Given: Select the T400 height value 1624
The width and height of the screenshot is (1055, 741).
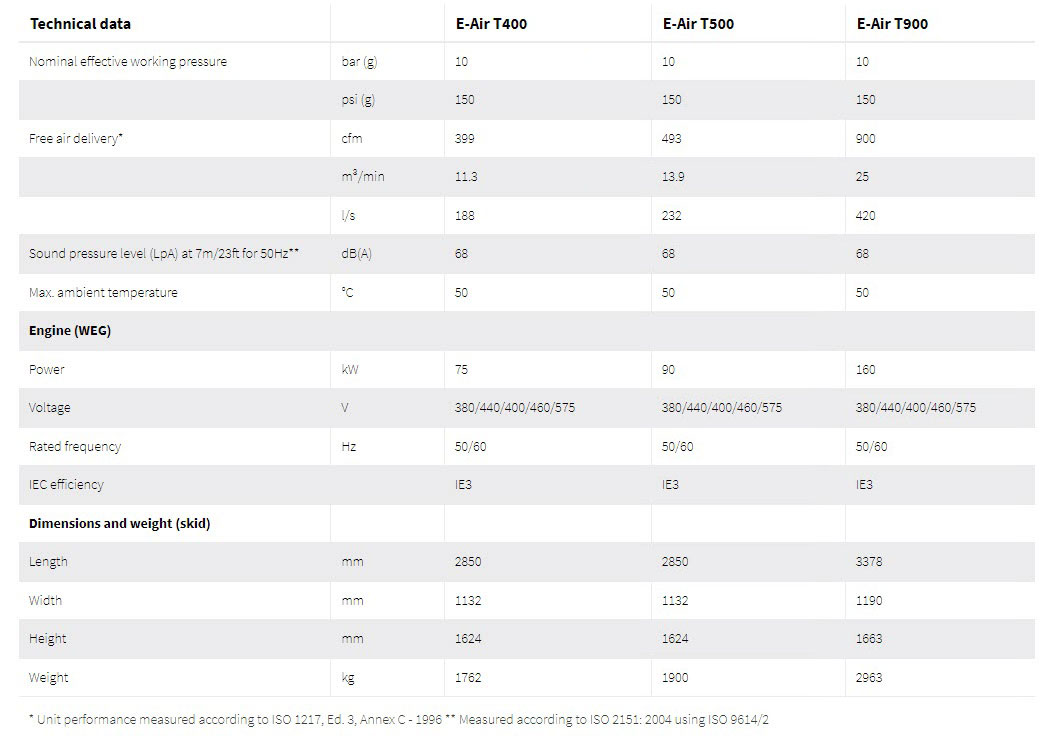Looking at the screenshot, I should (468, 639).
